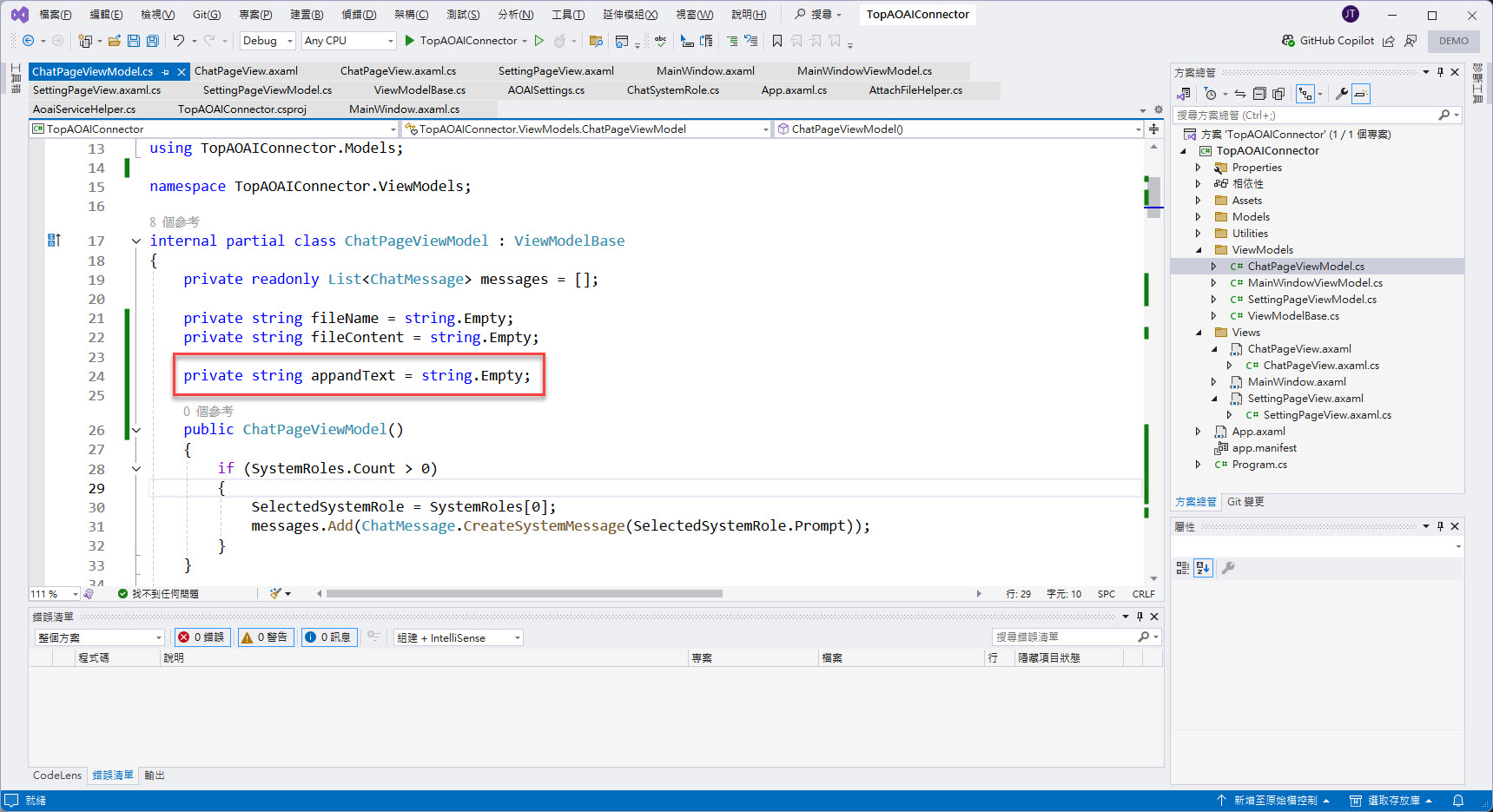Click the Navigate Backward arrow in toolbar
The width and height of the screenshot is (1493, 812).
[x=28, y=41]
